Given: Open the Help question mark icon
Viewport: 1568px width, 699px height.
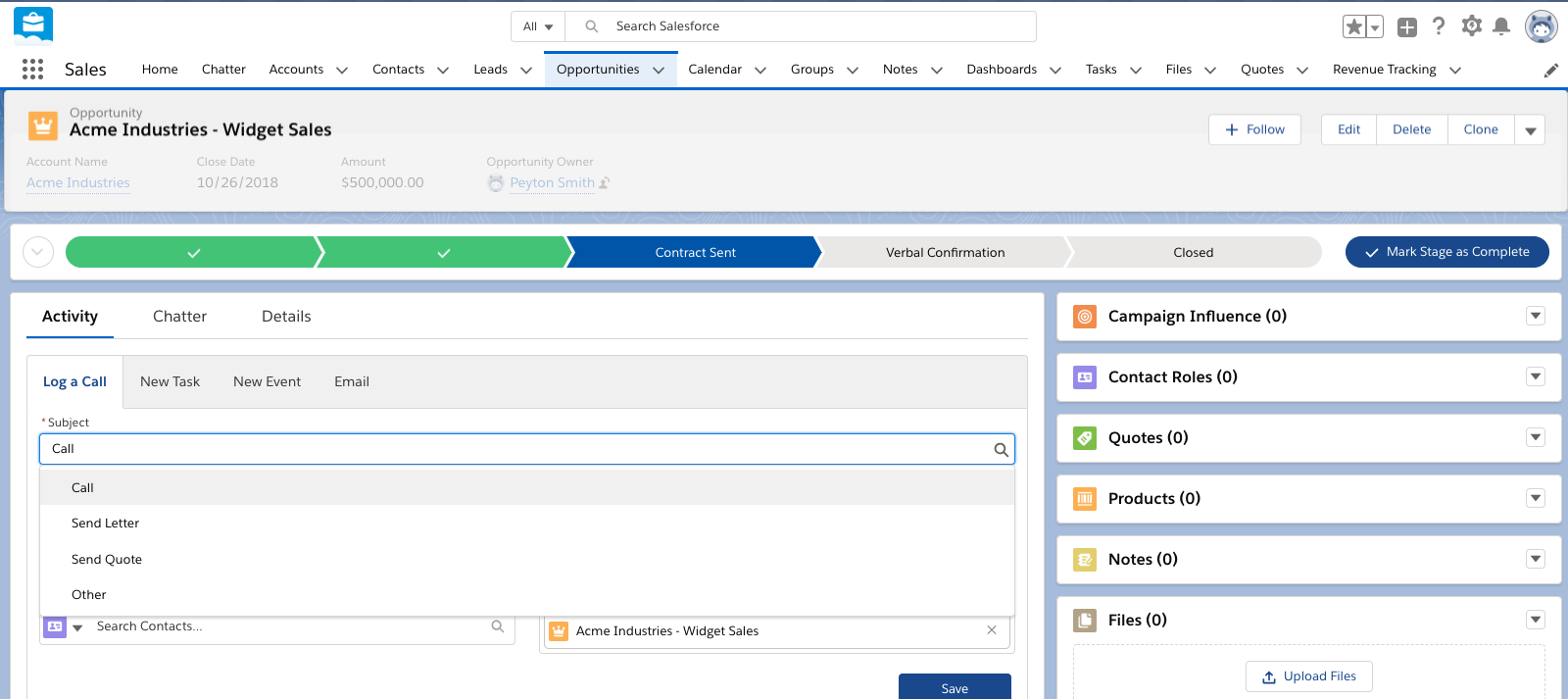Looking at the screenshot, I should [1439, 26].
